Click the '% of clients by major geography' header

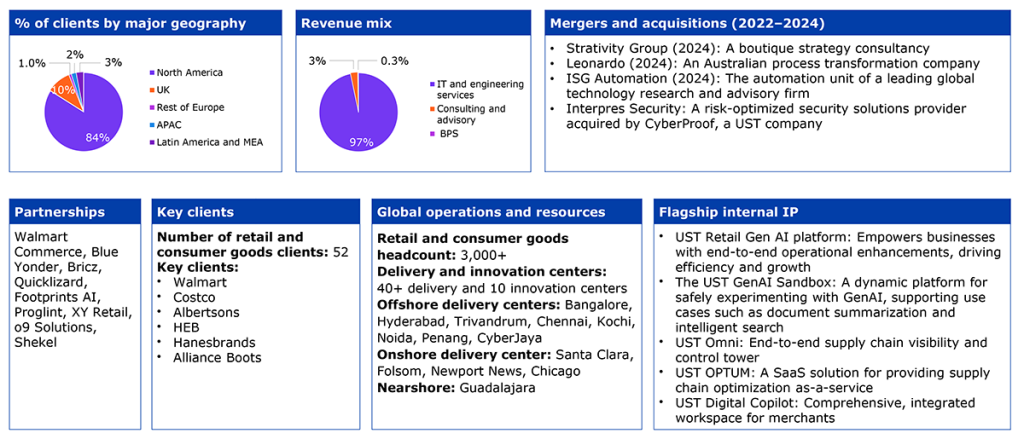click(x=146, y=24)
